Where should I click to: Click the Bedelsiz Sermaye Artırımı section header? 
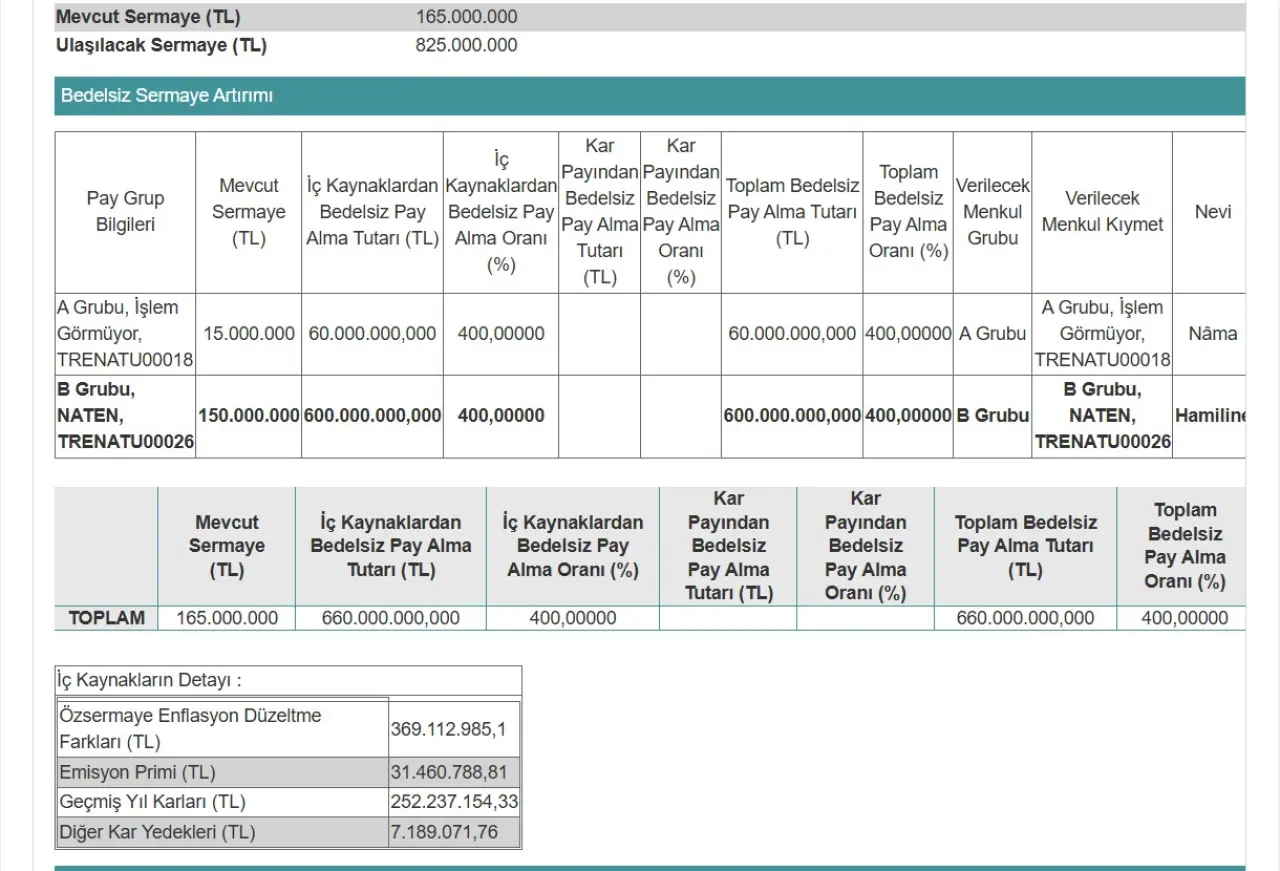[167, 96]
